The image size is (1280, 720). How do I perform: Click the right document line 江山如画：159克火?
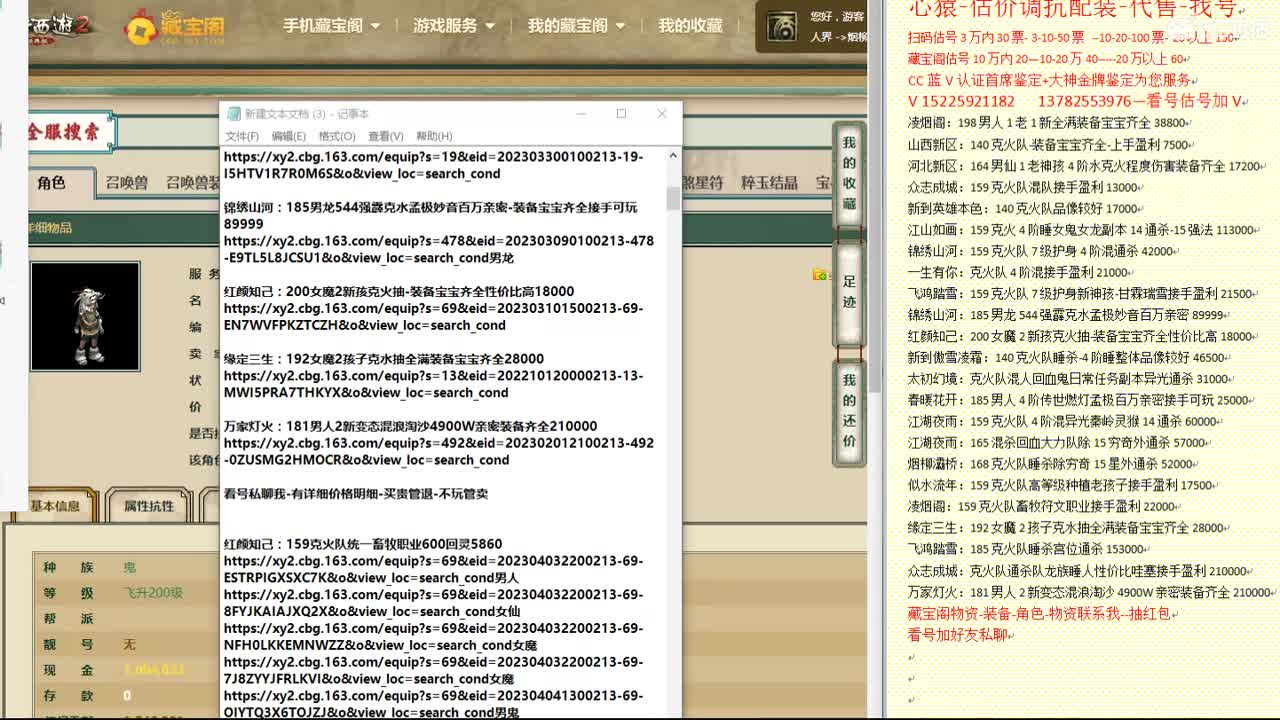coord(1084,230)
